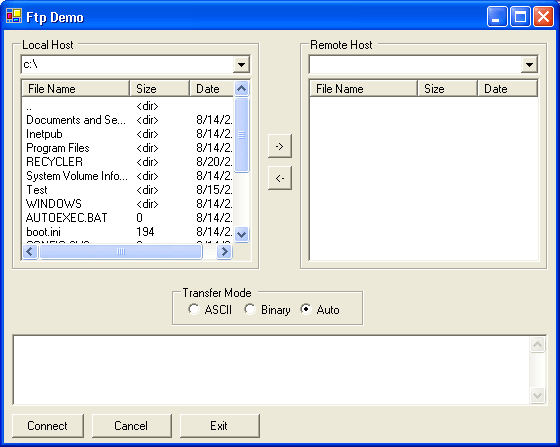The height and width of the screenshot is (447, 560).
Task: Click the Ftp Demo title bar app icon
Action: point(14,16)
